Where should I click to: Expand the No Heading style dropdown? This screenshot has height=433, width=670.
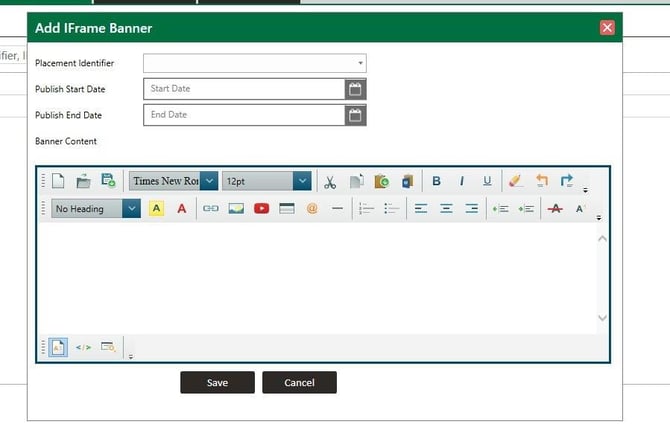tap(131, 209)
